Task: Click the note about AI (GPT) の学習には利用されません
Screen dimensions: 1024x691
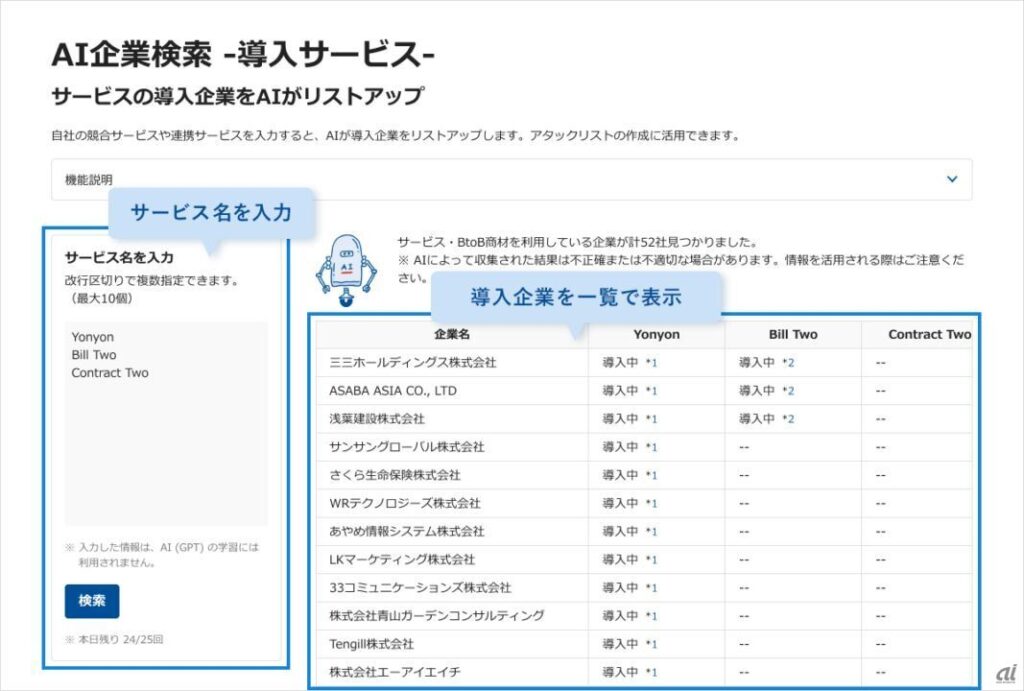Action: tap(162, 554)
